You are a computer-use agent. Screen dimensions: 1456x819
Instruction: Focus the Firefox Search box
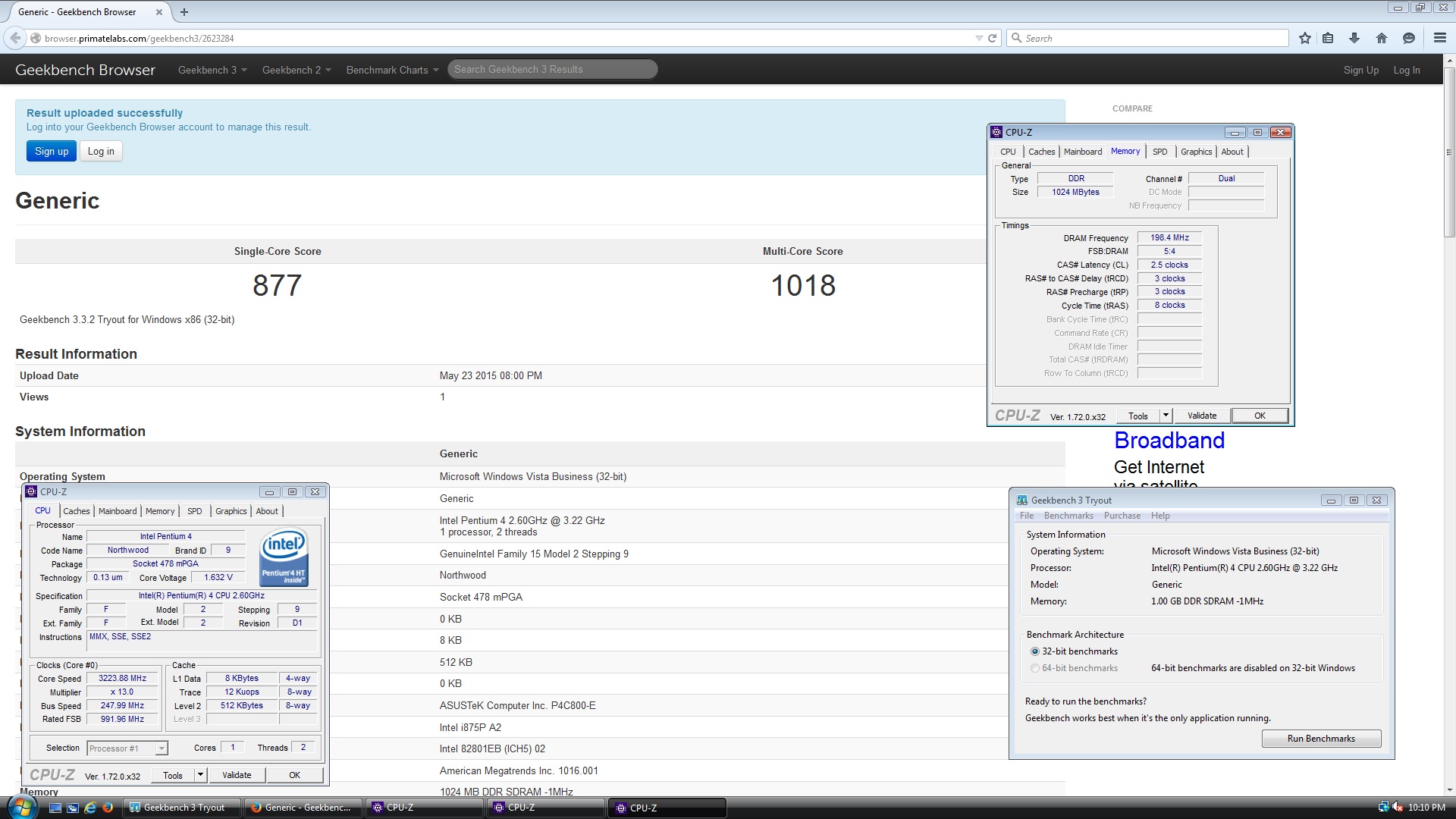click(x=1148, y=38)
